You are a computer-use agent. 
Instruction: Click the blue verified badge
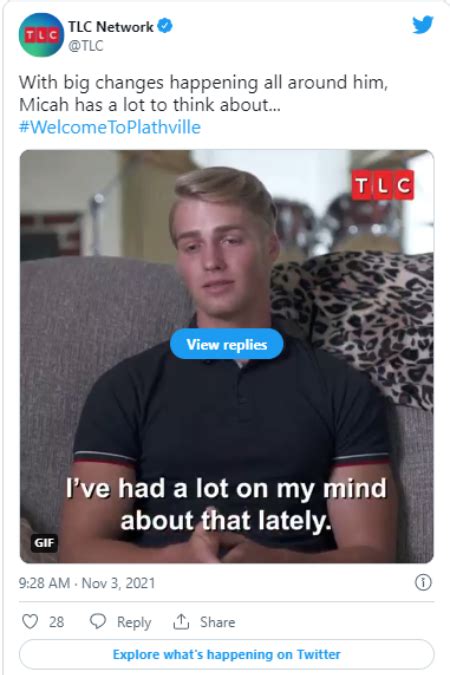165,26
